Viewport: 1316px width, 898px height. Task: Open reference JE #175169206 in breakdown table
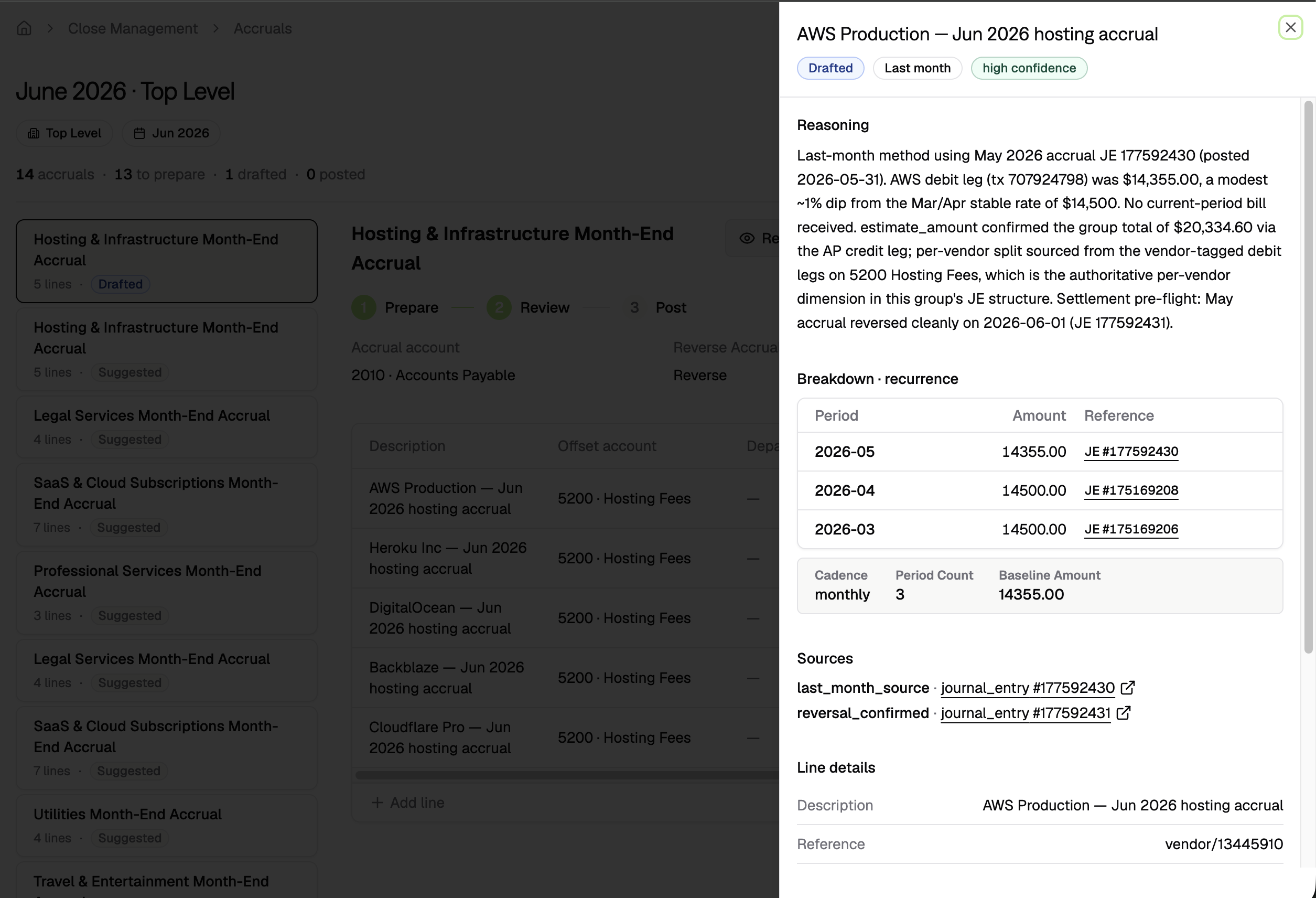pyautogui.click(x=1131, y=529)
